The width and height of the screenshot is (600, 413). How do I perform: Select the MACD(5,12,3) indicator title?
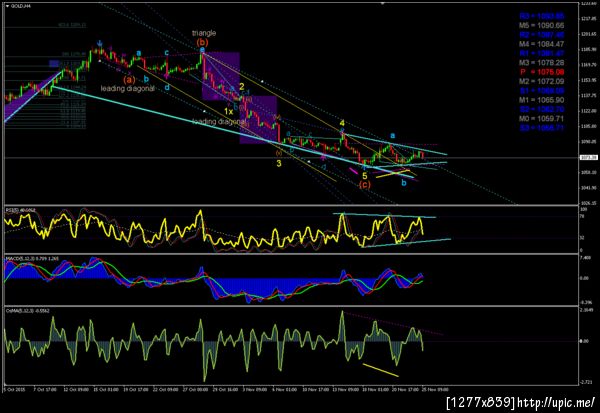click(x=32, y=259)
